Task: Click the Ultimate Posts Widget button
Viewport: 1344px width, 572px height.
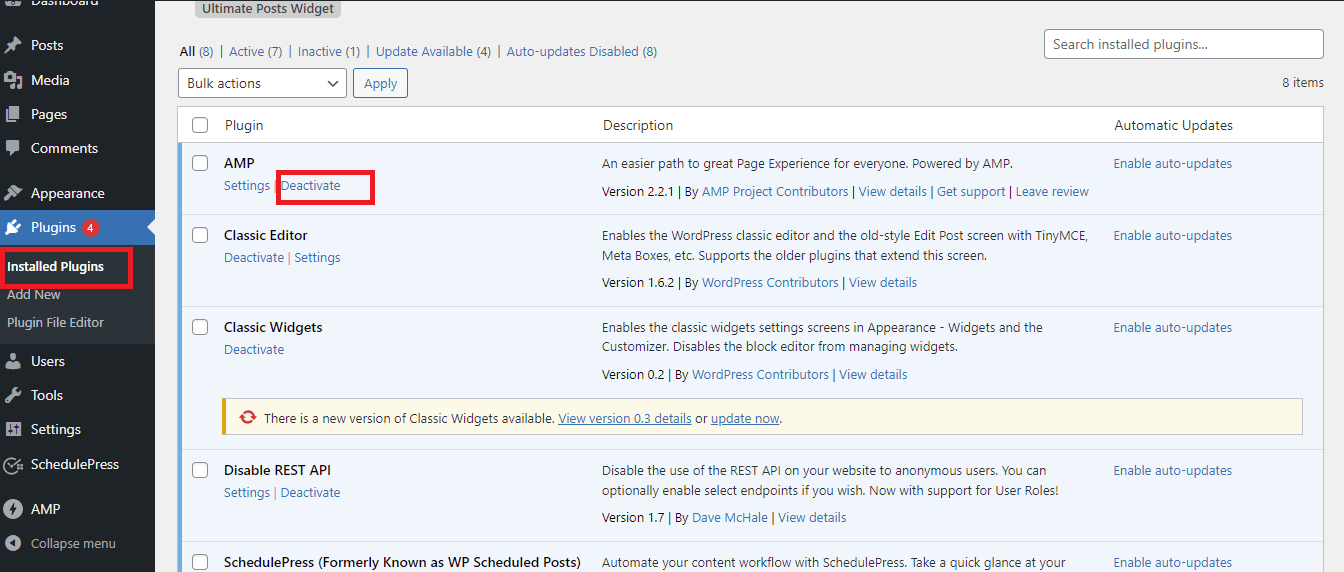Action: (x=267, y=9)
